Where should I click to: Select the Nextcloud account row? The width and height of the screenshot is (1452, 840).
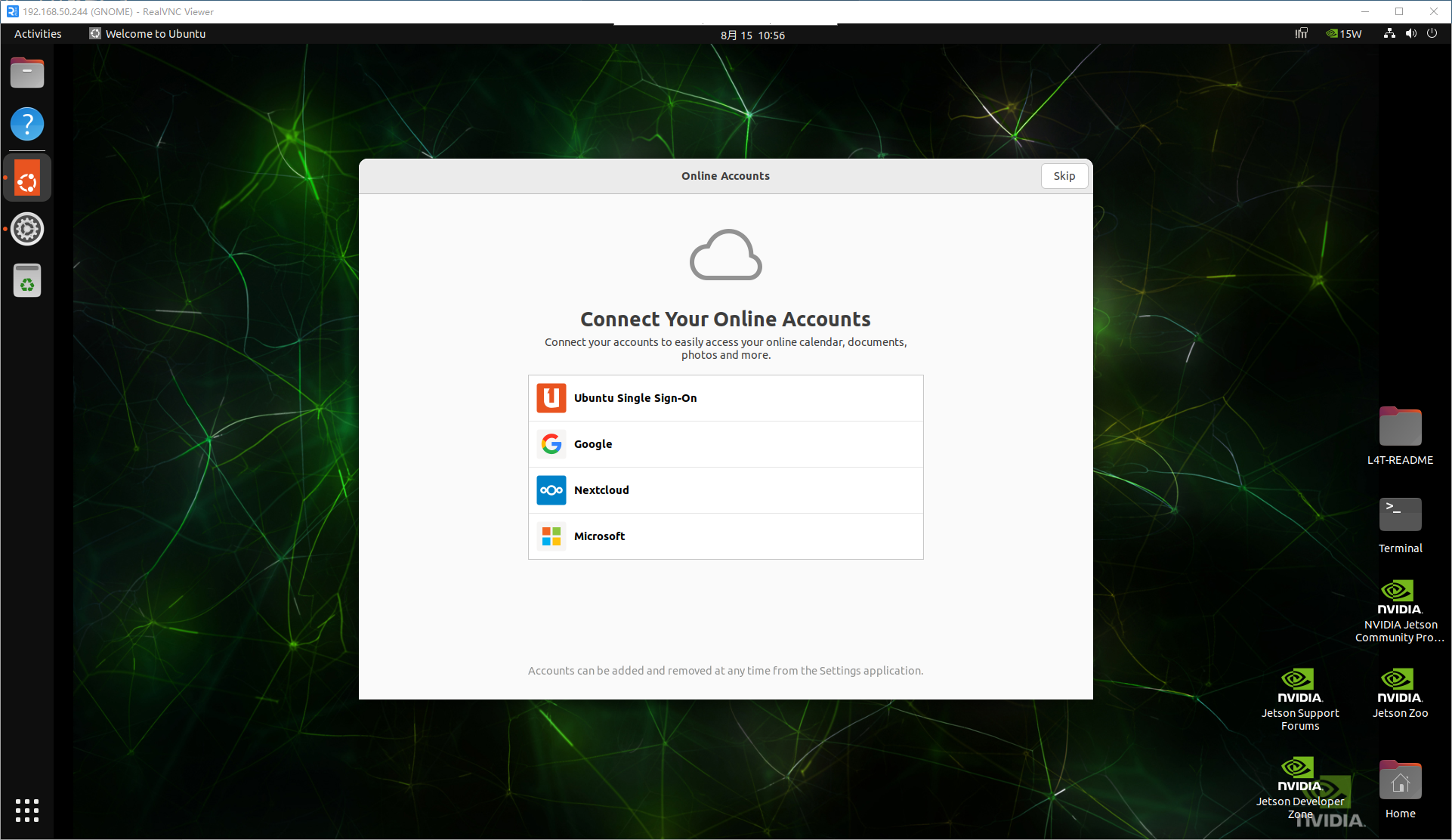[x=725, y=490]
